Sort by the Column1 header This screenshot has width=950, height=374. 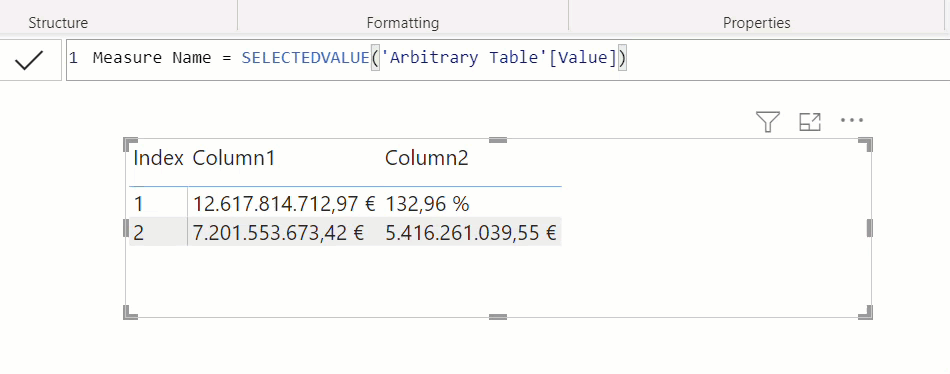coord(234,158)
